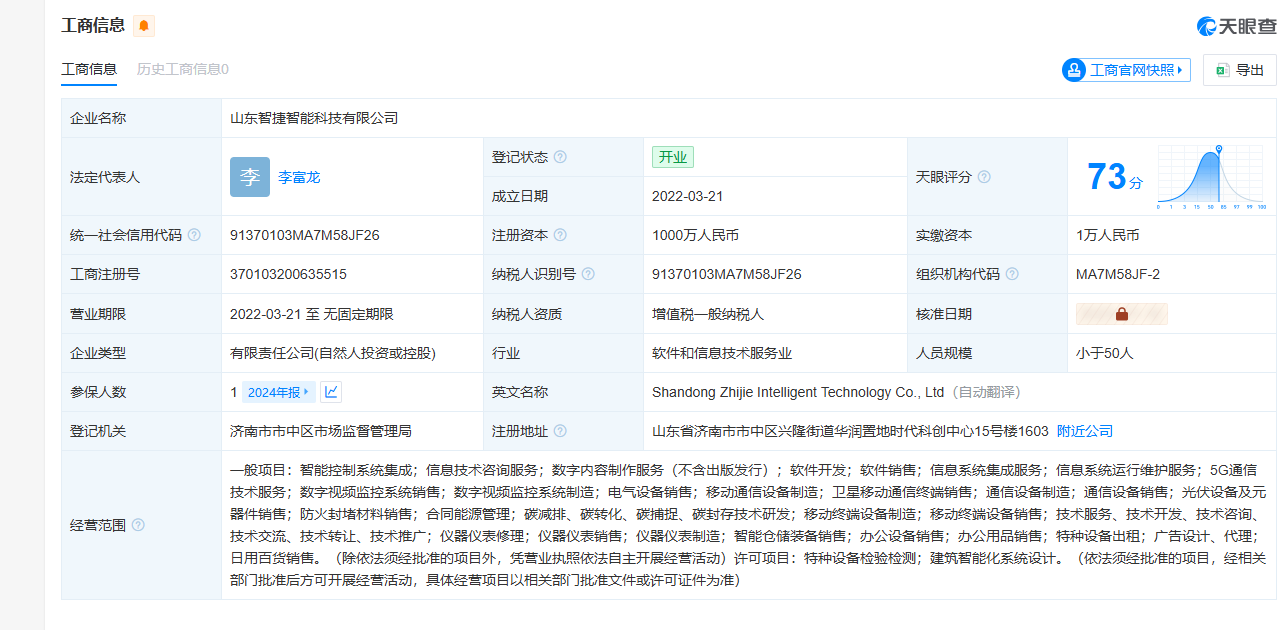
Task: Select paid-in capital 1万人民币
Action: coord(1107,235)
